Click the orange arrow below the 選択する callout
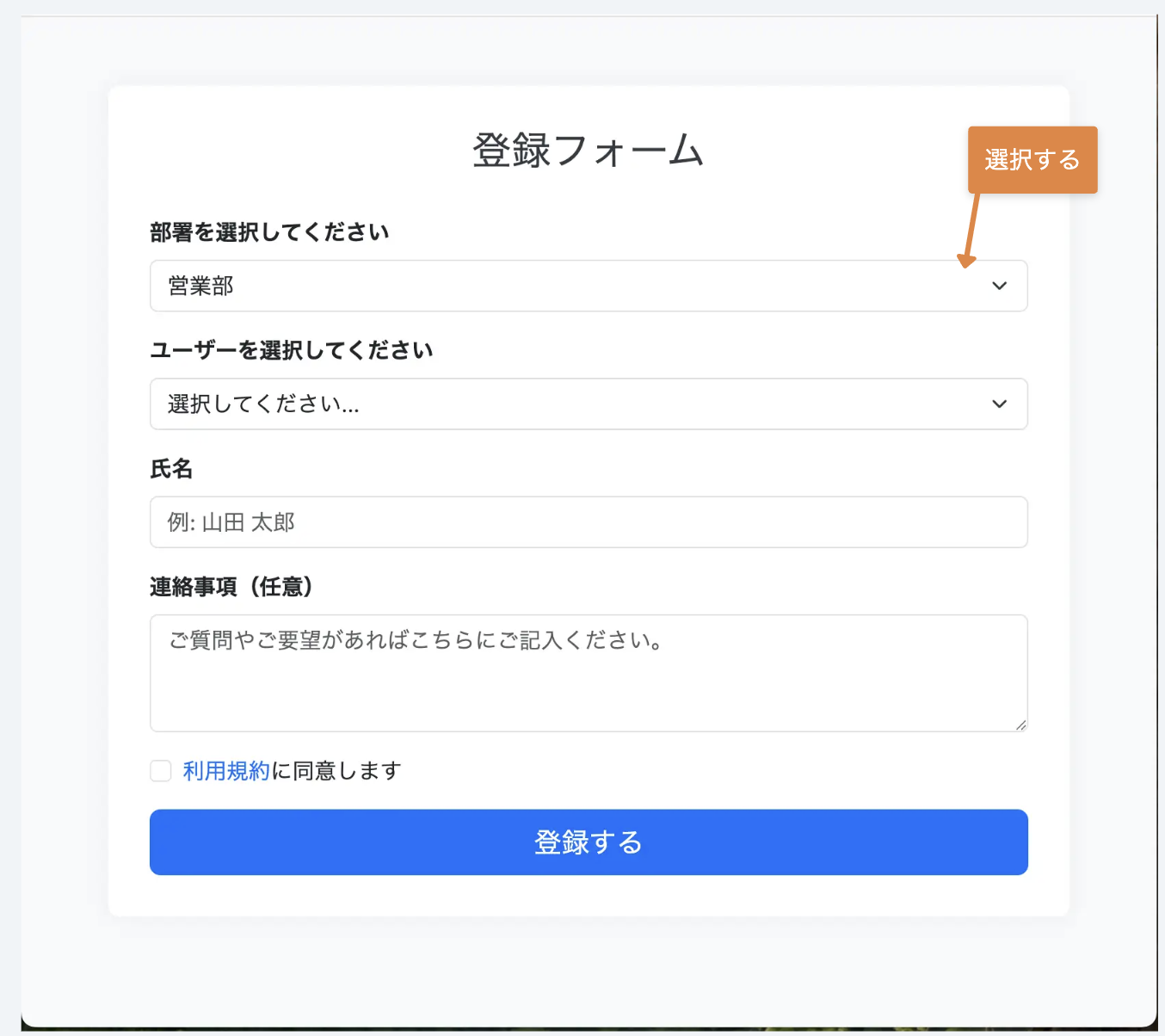1165x1036 pixels. click(x=971, y=230)
